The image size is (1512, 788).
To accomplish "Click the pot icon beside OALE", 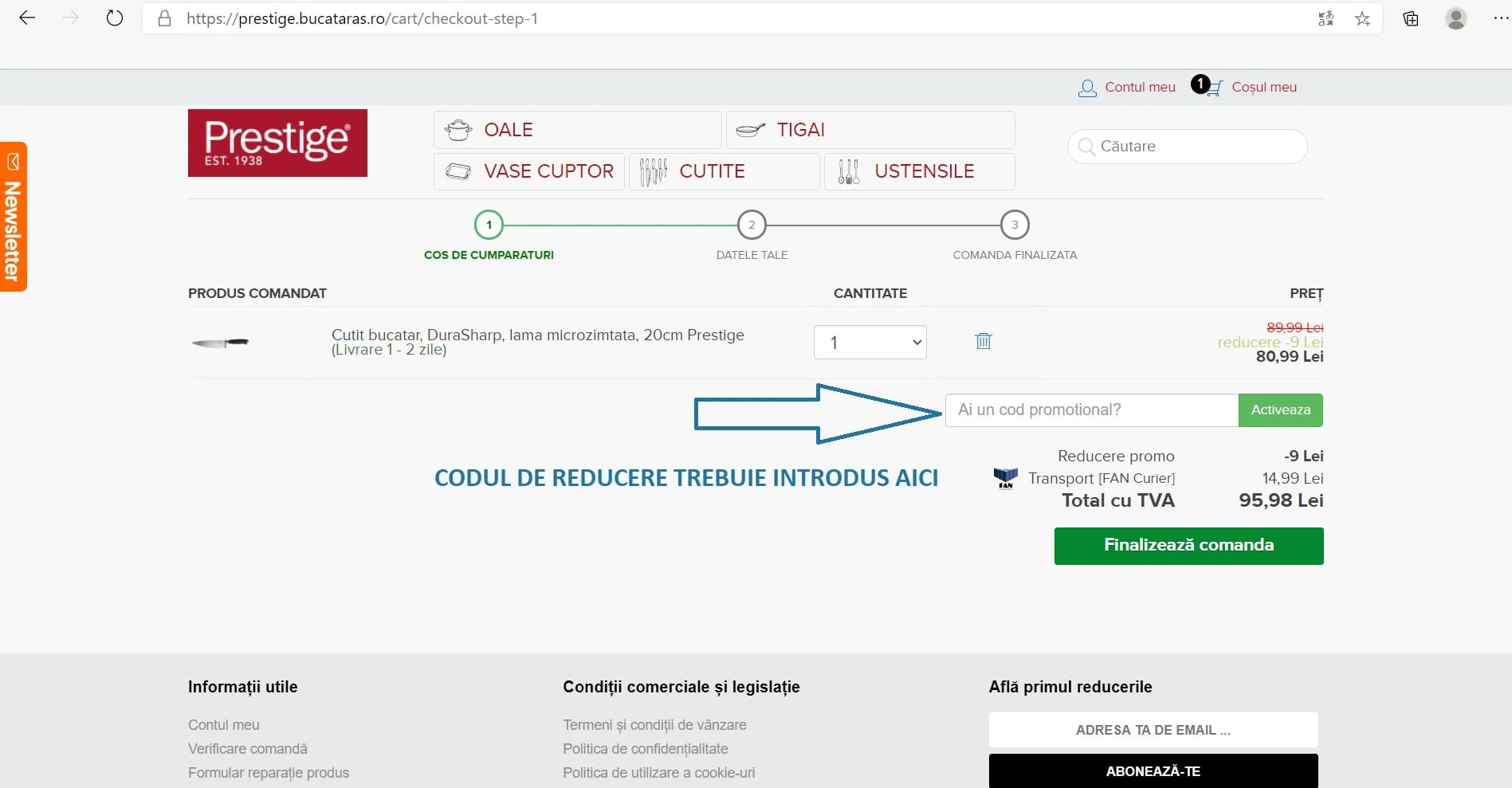I will click(458, 130).
